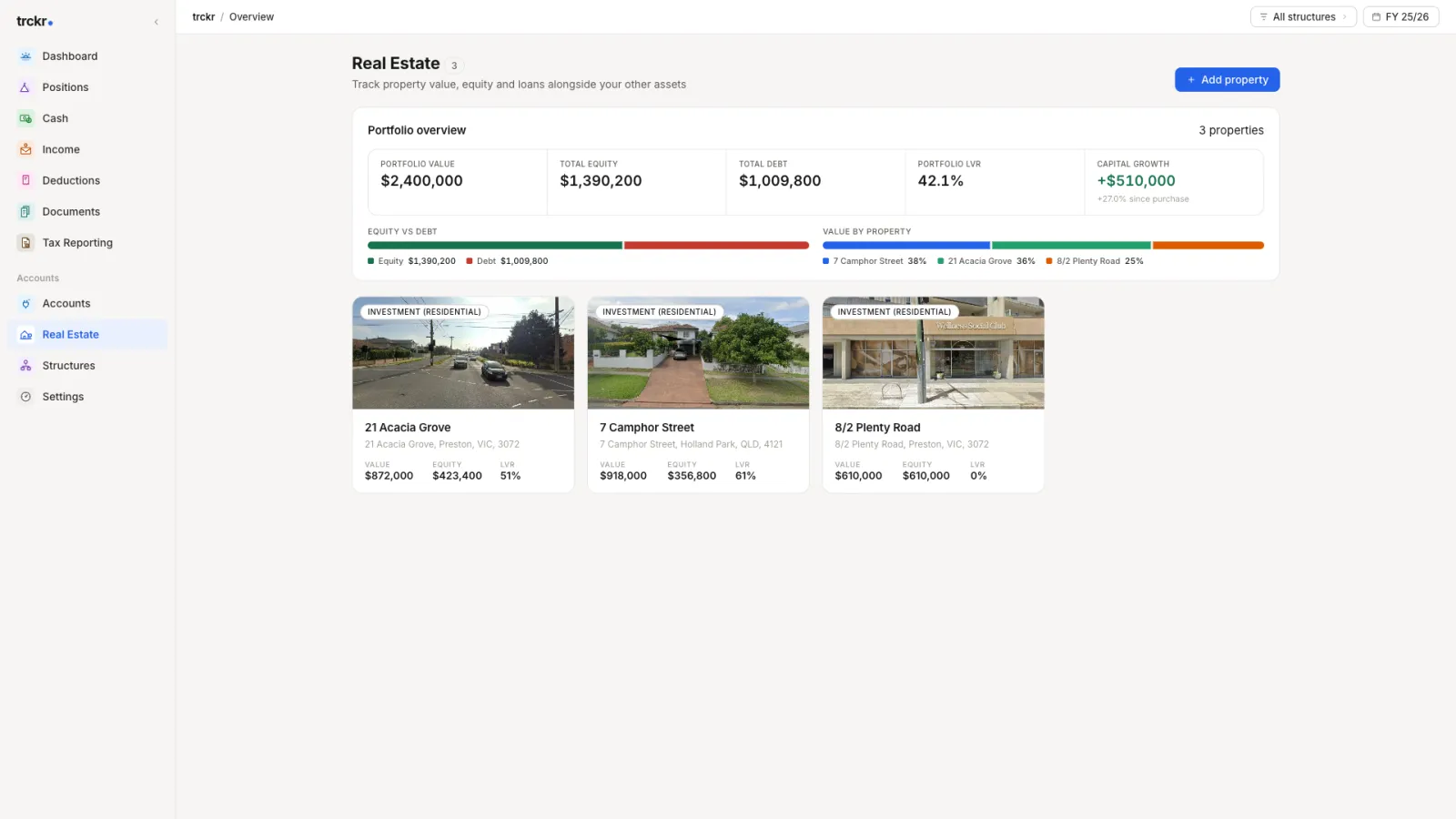Collapse the sidebar with the chevron
This screenshot has height=819, width=1456.
click(156, 22)
